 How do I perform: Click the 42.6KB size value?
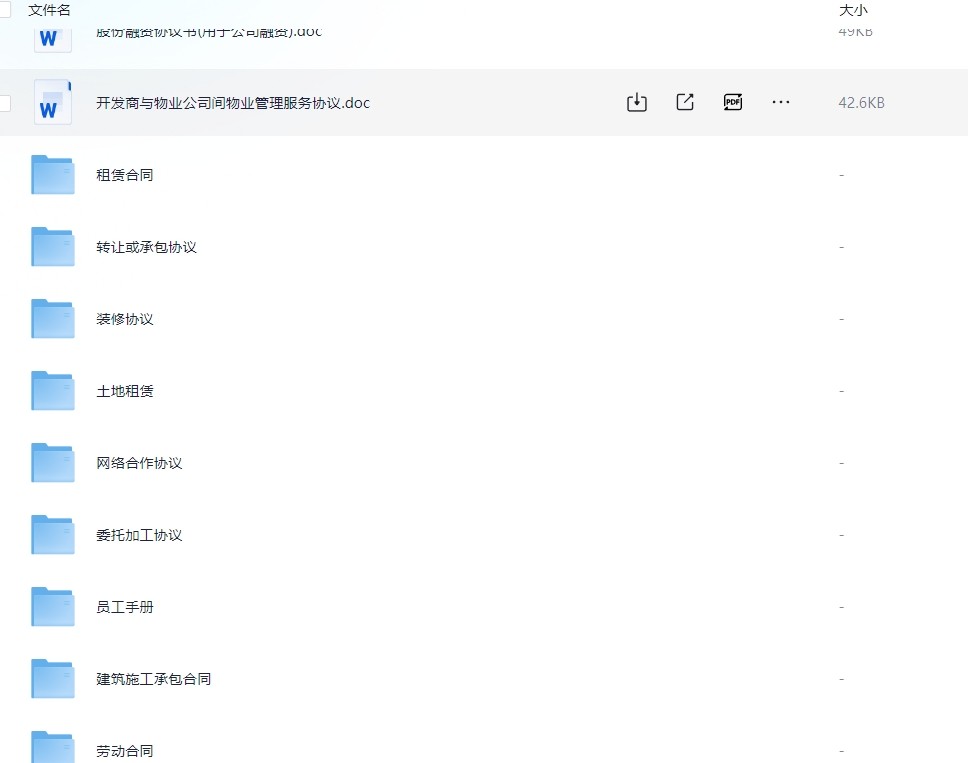pyautogui.click(x=861, y=103)
